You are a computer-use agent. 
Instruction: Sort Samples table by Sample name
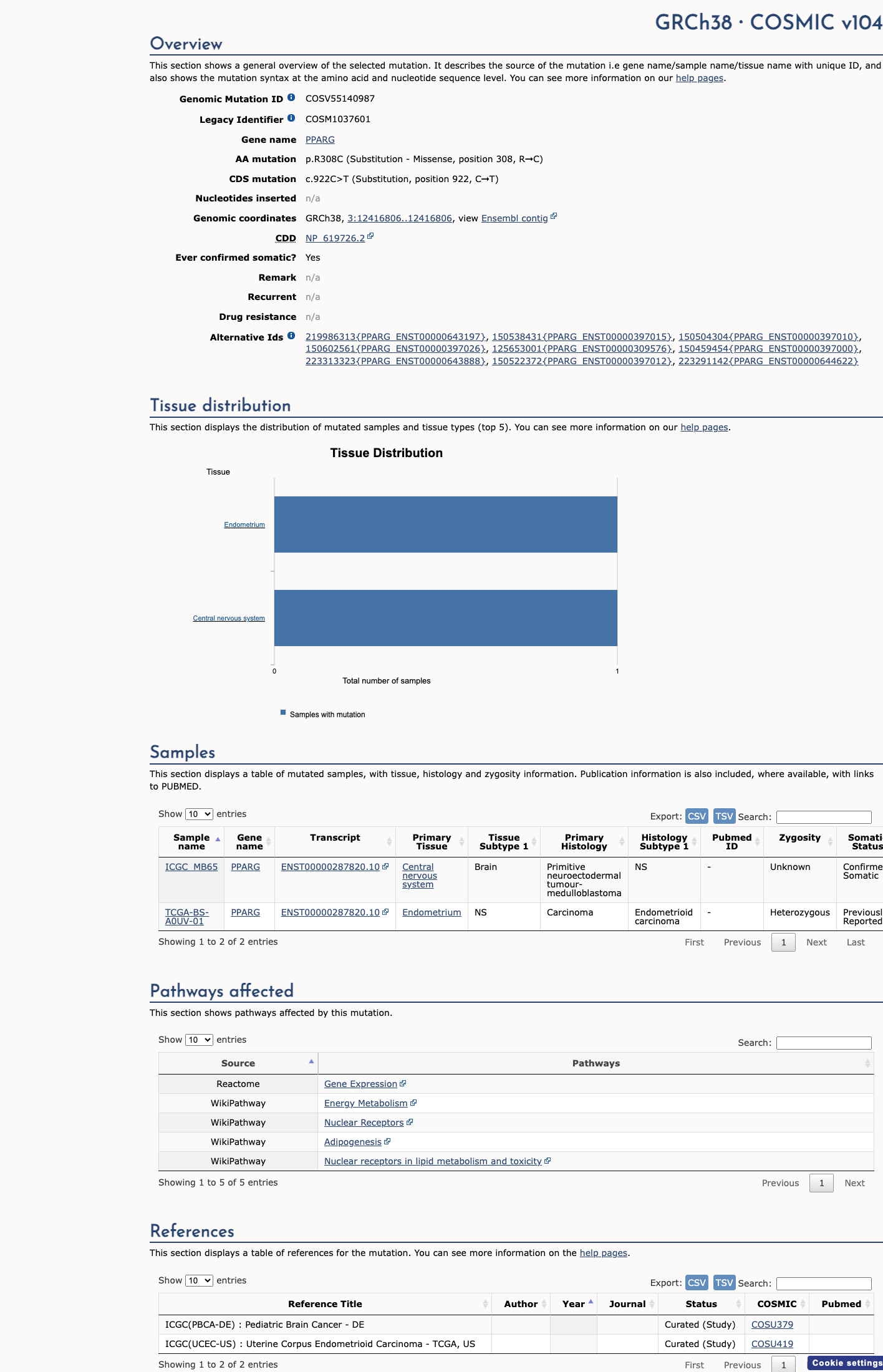coord(191,842)
